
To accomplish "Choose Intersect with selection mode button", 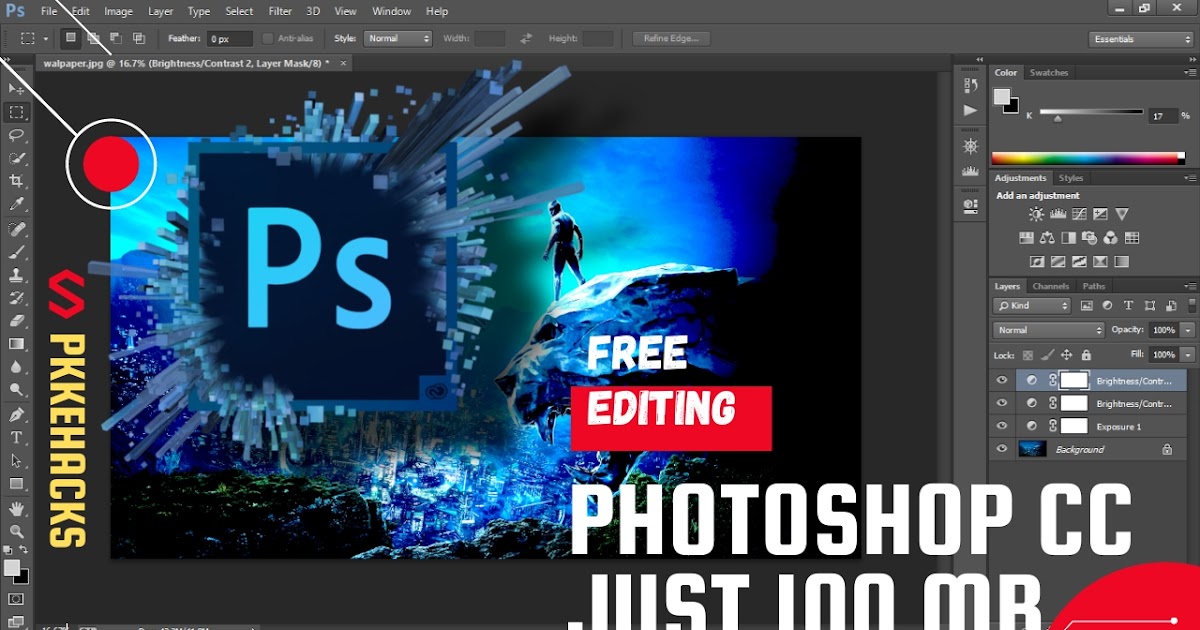I will (x=138, y=38).
